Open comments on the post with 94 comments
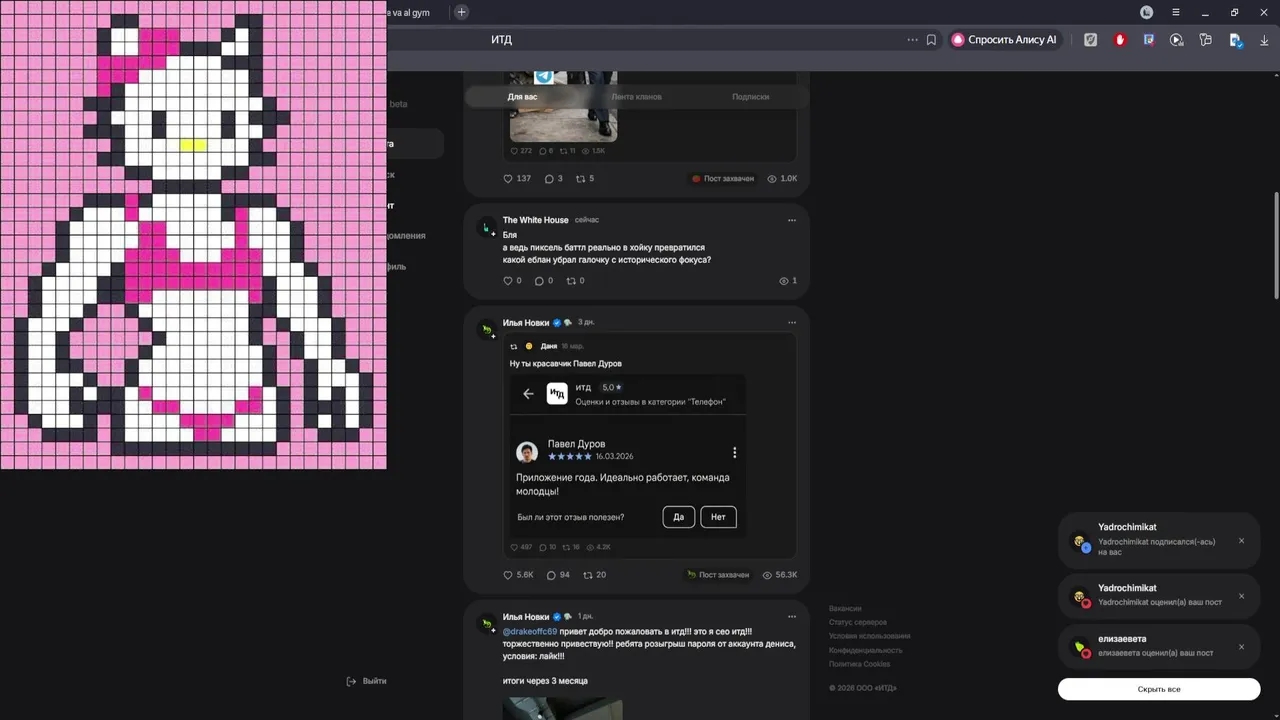This screenshot has width=1280, height=720. click(558, 575)
